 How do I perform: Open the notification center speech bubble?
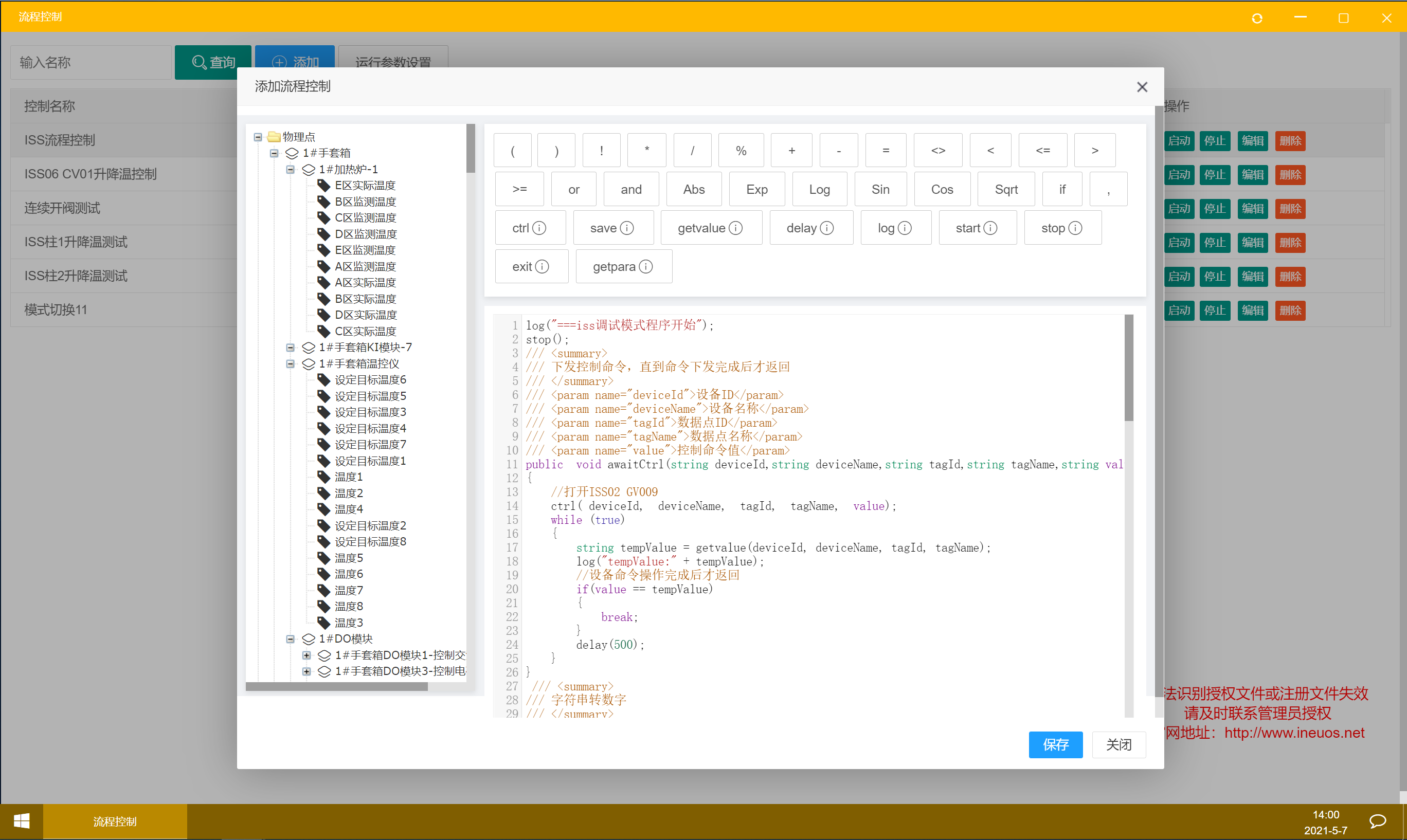coord(1378,821)
